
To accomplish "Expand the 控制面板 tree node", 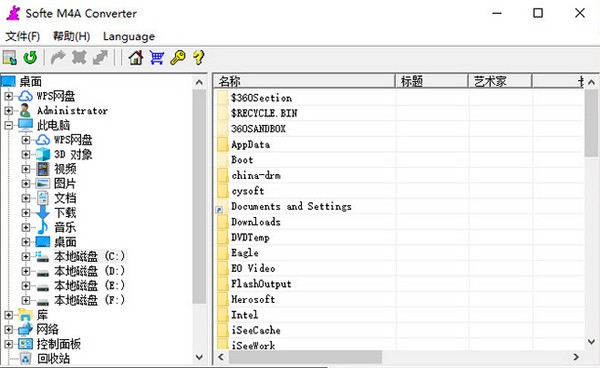I will point(8,344).
